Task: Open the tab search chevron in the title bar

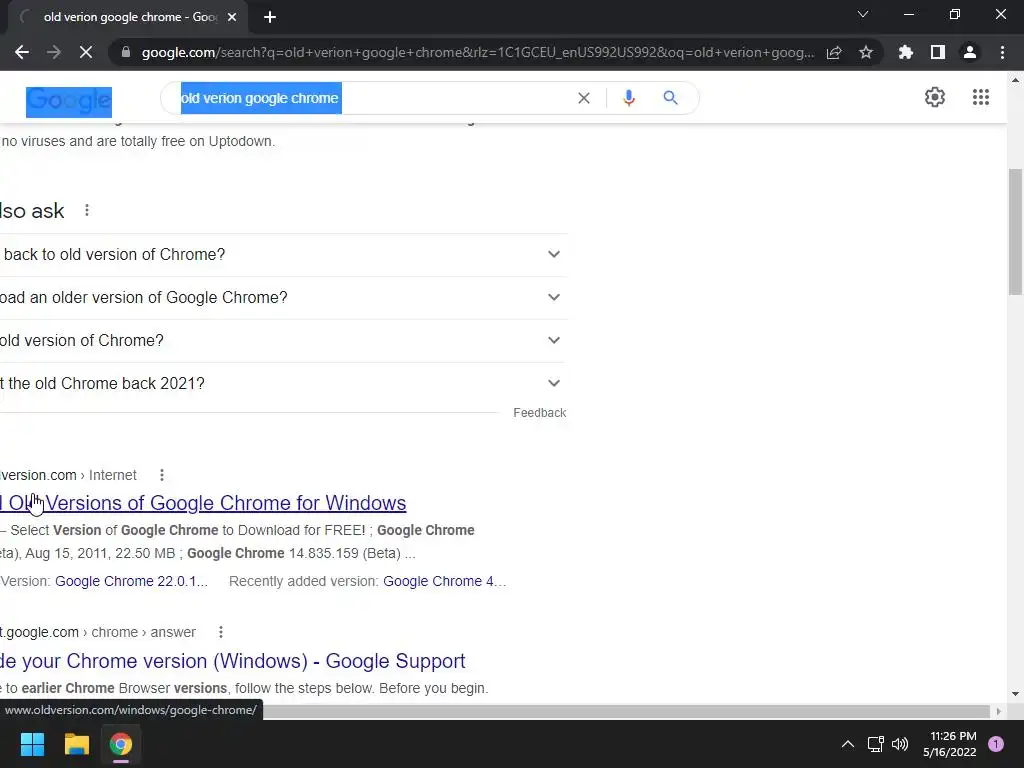Action: click(x=863, y=14)
